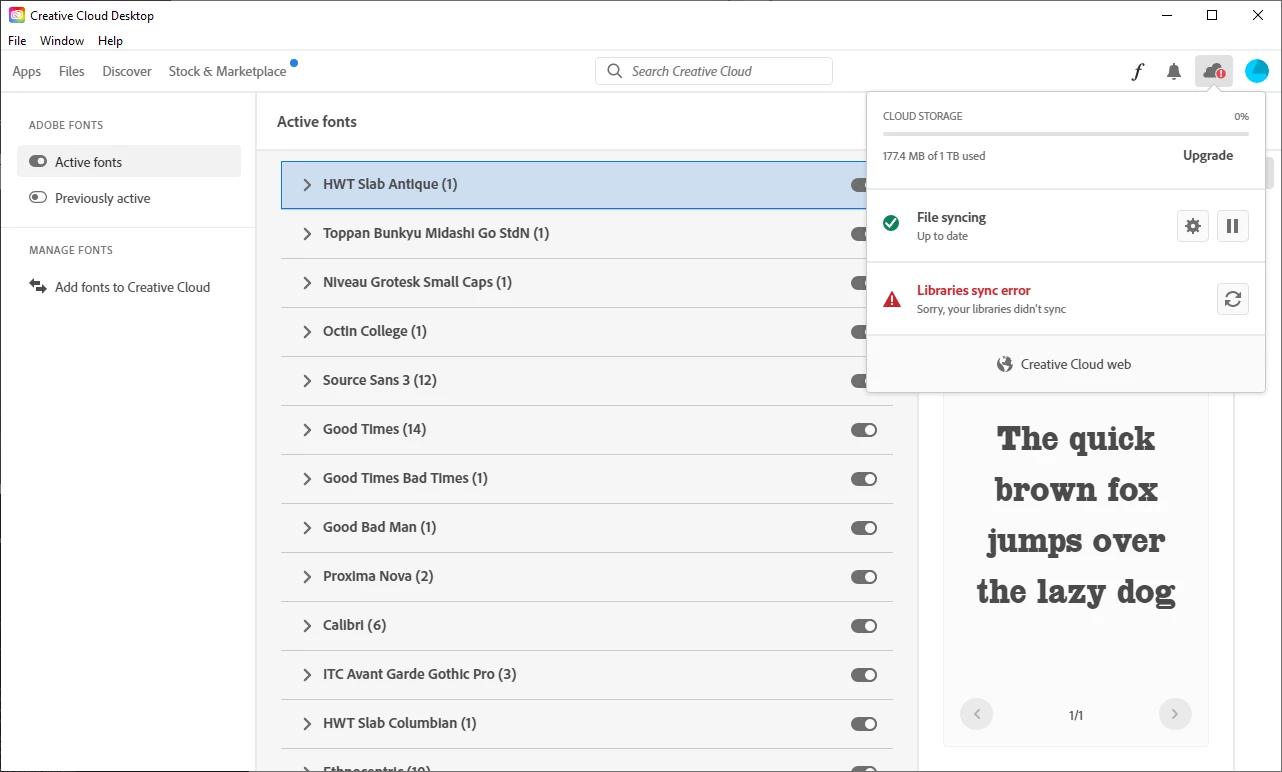Toggle off Good Times Bad Times font
This screenshot has height=772, width=1282.
point(864,479)
